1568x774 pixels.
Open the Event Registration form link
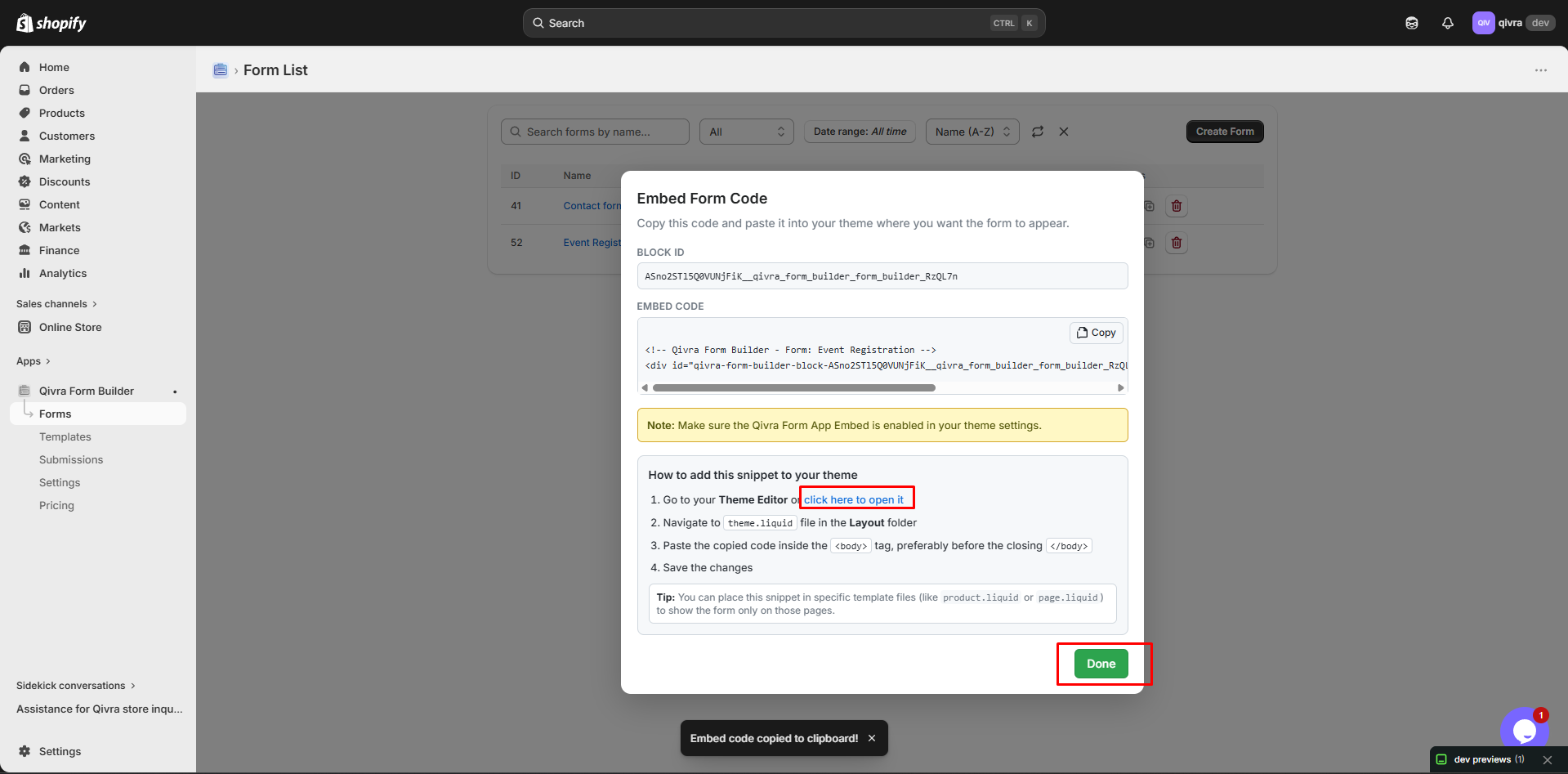pyautogui.click(x=592, y=243)
